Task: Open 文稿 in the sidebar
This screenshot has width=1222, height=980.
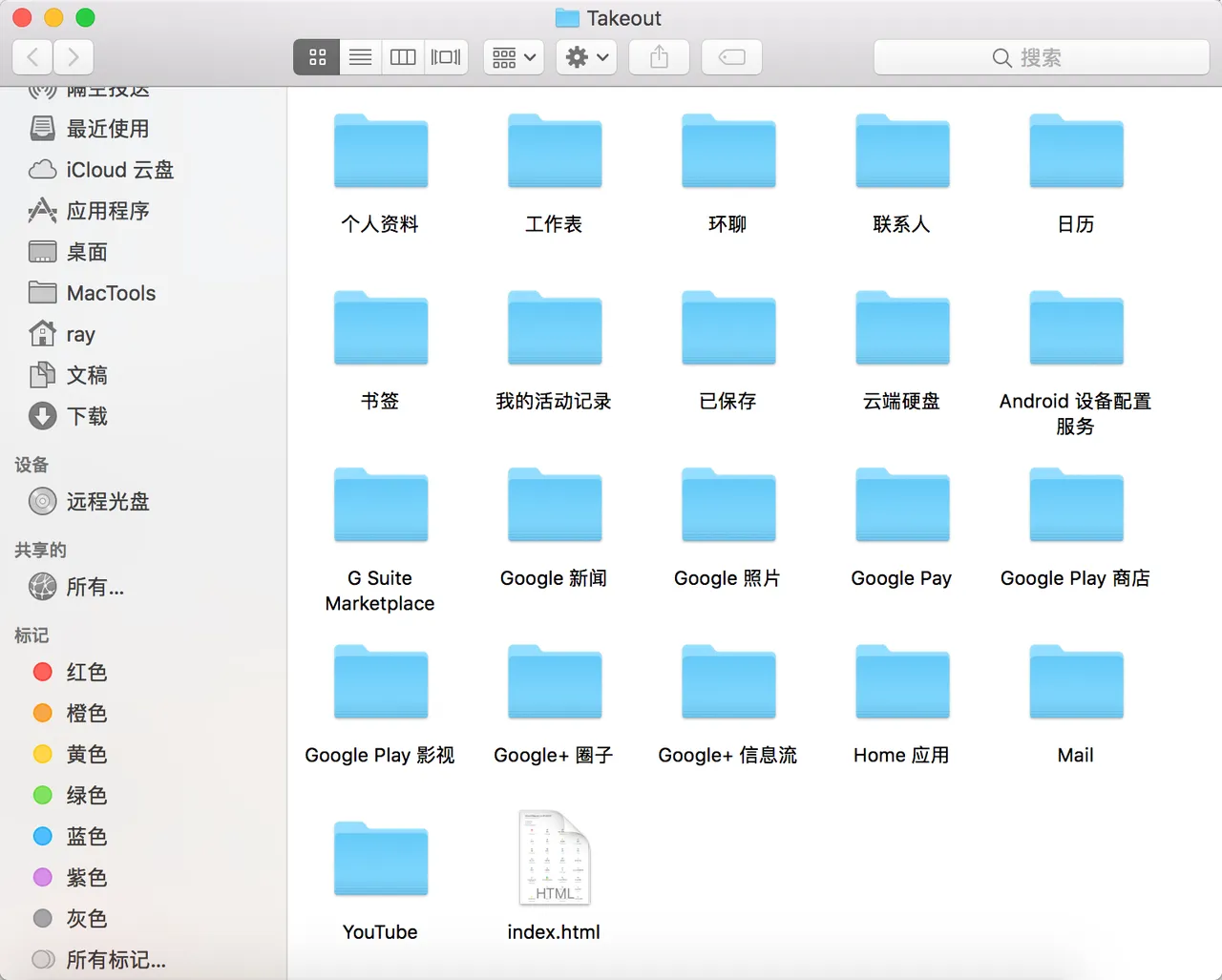Action: point(68,375)
